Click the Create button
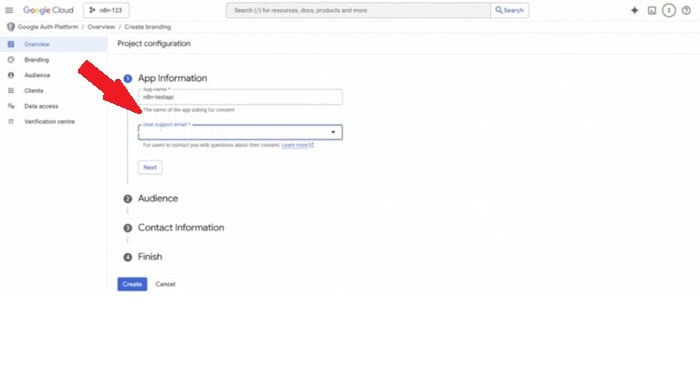This screenshot has height=367, width=700. (x=132, y=284)
